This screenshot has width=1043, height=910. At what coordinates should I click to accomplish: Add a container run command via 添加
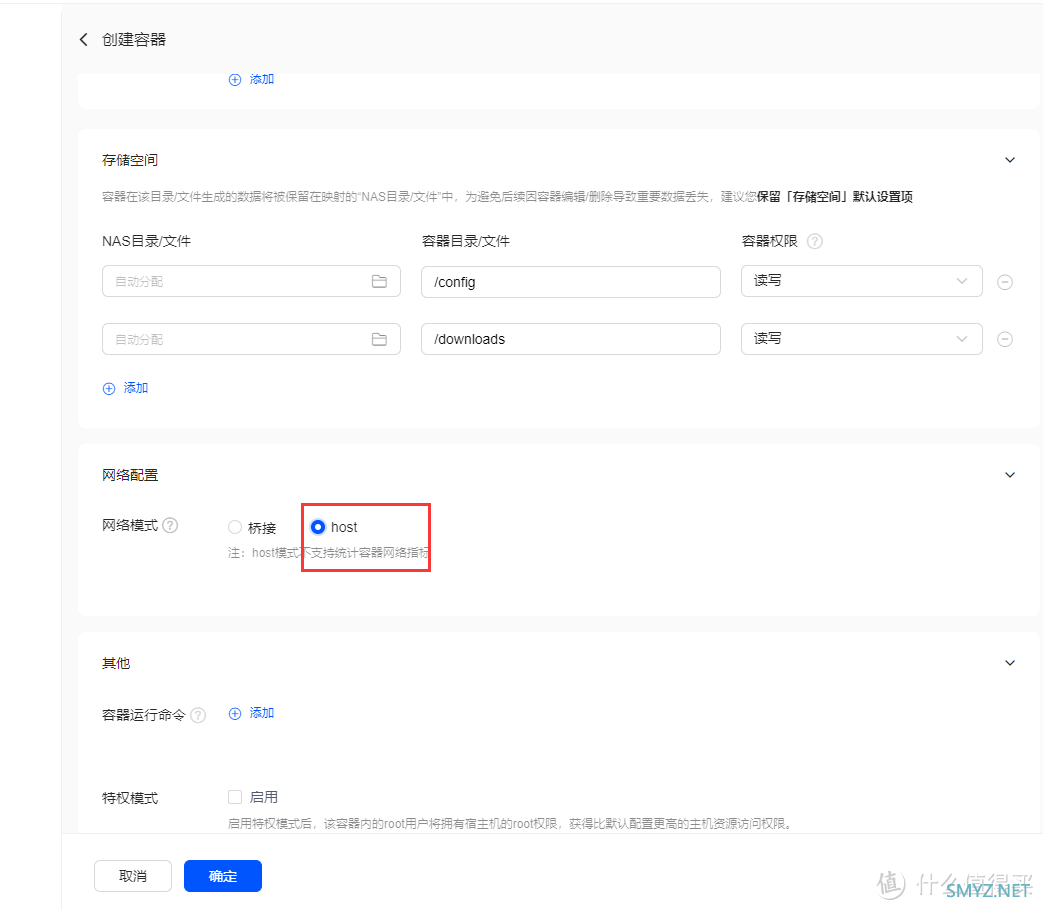coord(251,713)
